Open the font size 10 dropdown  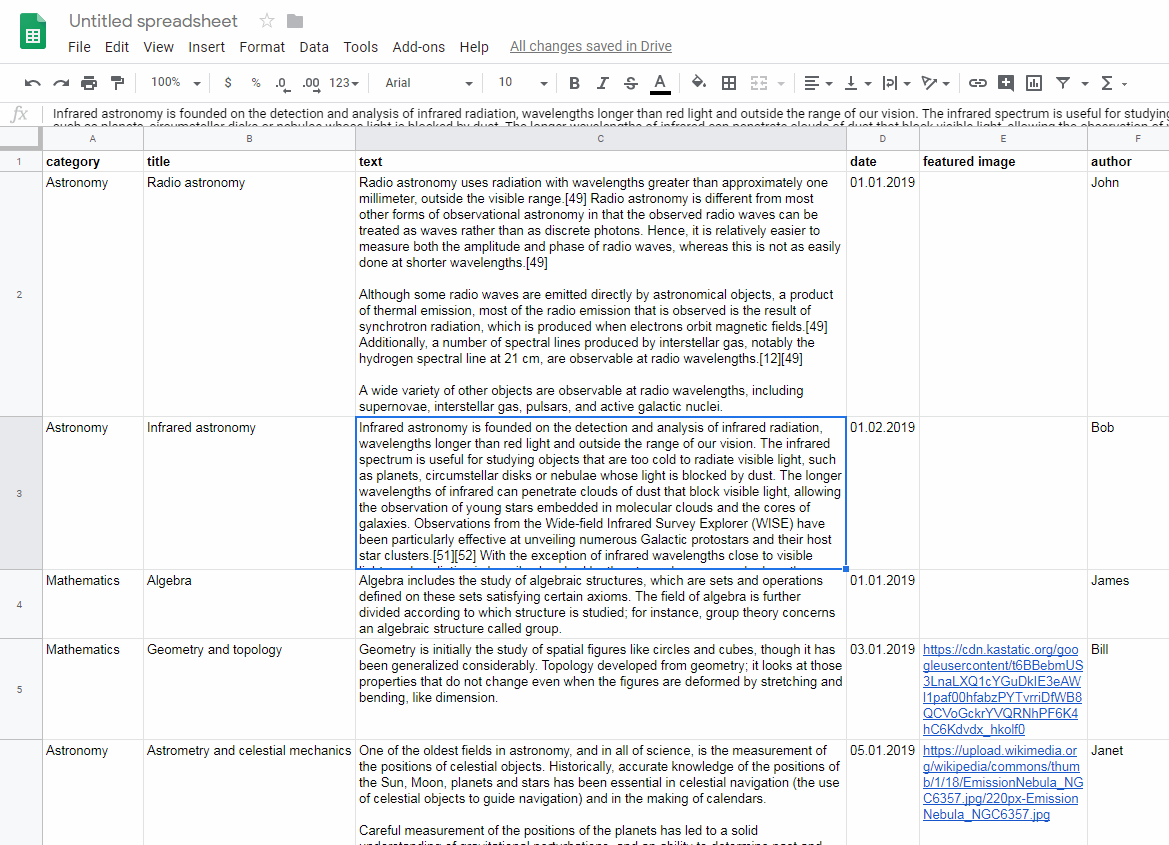523,83
